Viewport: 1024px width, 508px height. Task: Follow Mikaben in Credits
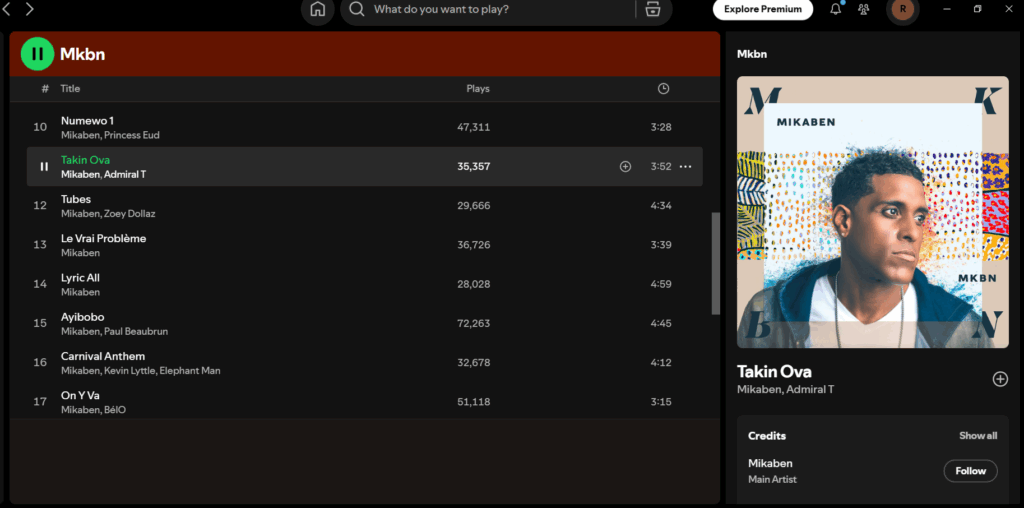(970, 471)
